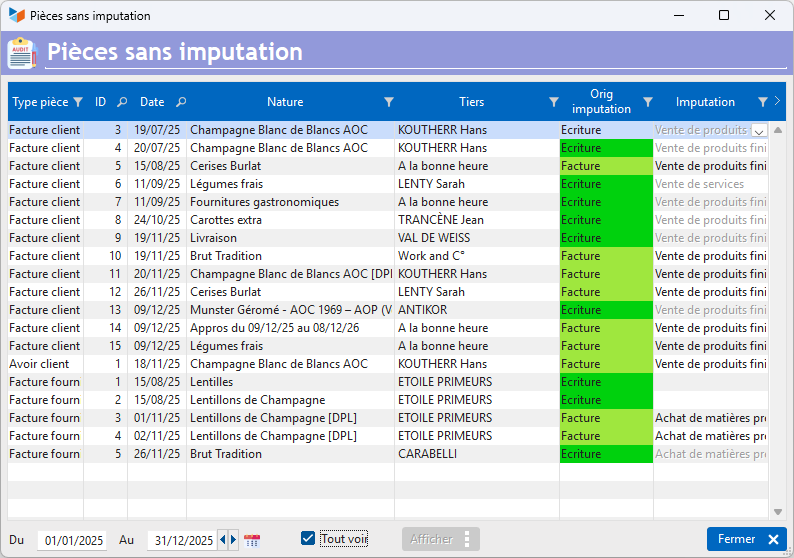The image size is (794, 558).
Task: Open the Imputation column filter funnel
Action: [763, 102]
